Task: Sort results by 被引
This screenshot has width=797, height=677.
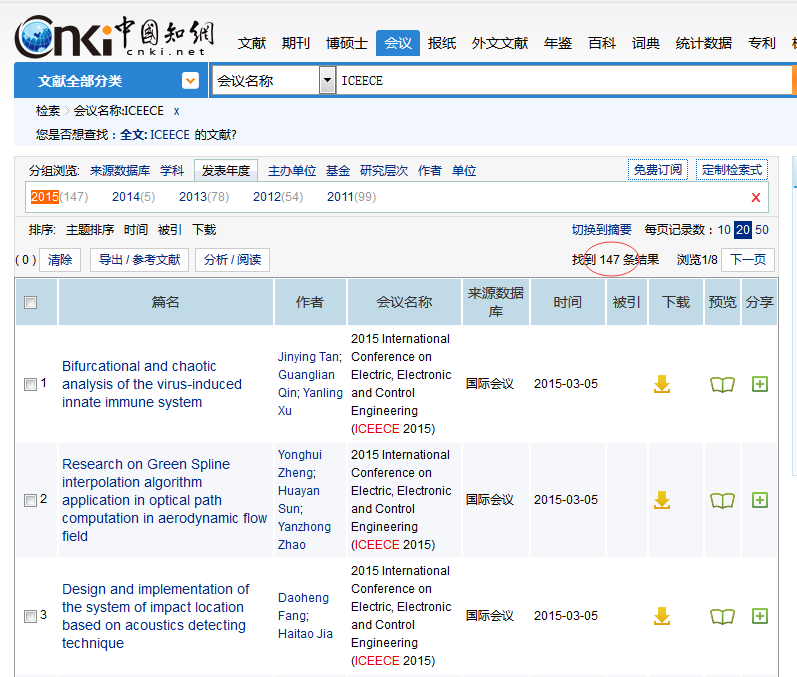Action: tap(170, 230)
